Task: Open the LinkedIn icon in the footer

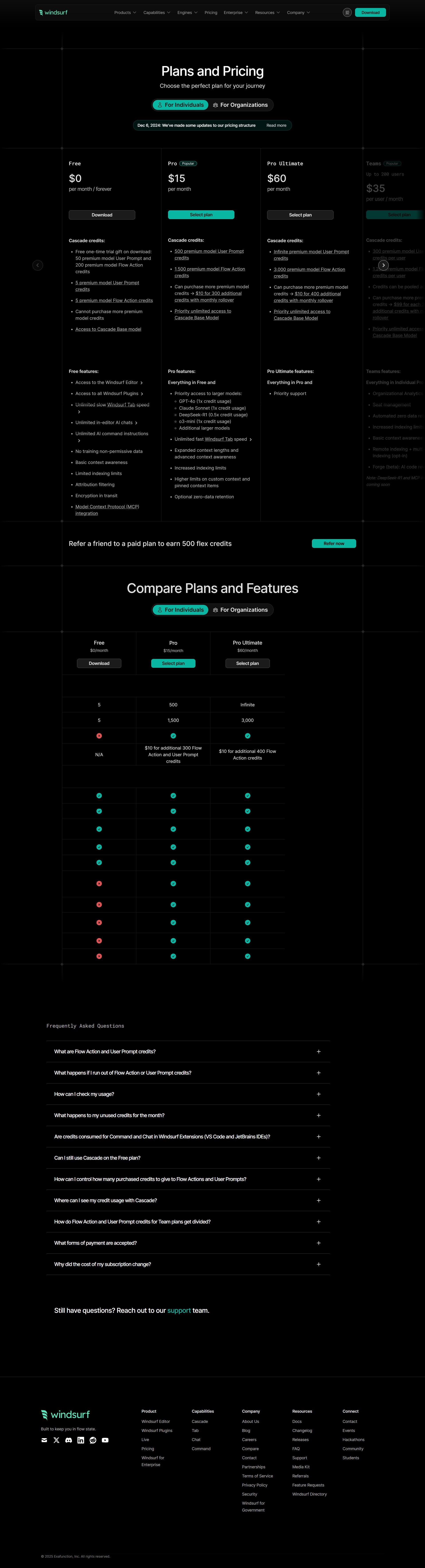Action: (x=81, y=1440)
